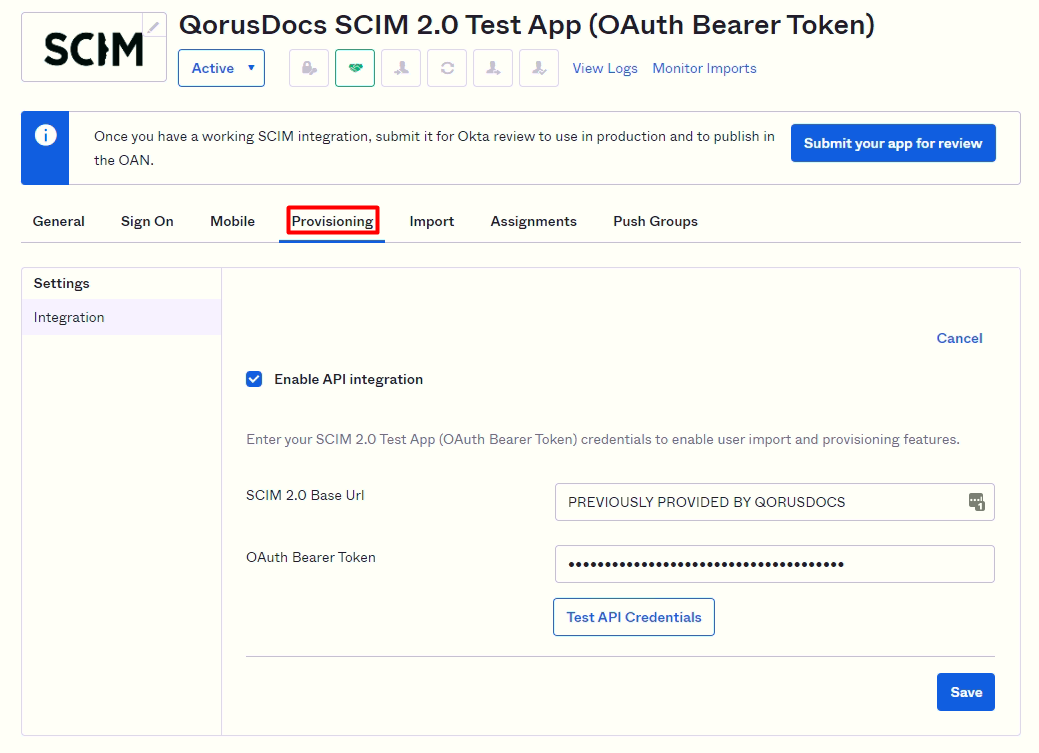The image size is (1039, 753).
Task: Click the Settings heading in the sidebar
Action: pyautogui.click(x=62, y=283)
